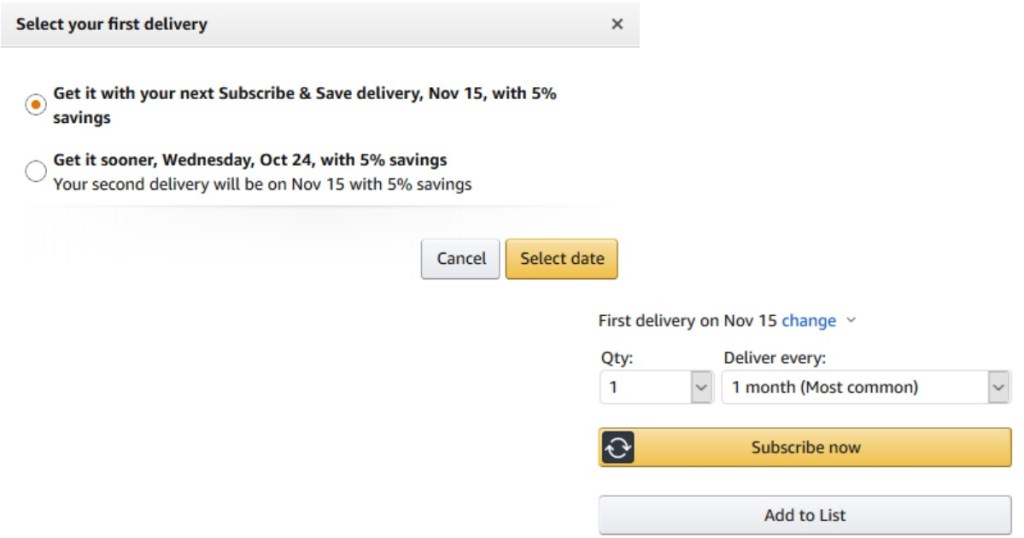Viewport: 1024px width, 538px height.
Task: Click the arrow on the Deliver every selector
Action: (x=998, y=387)
